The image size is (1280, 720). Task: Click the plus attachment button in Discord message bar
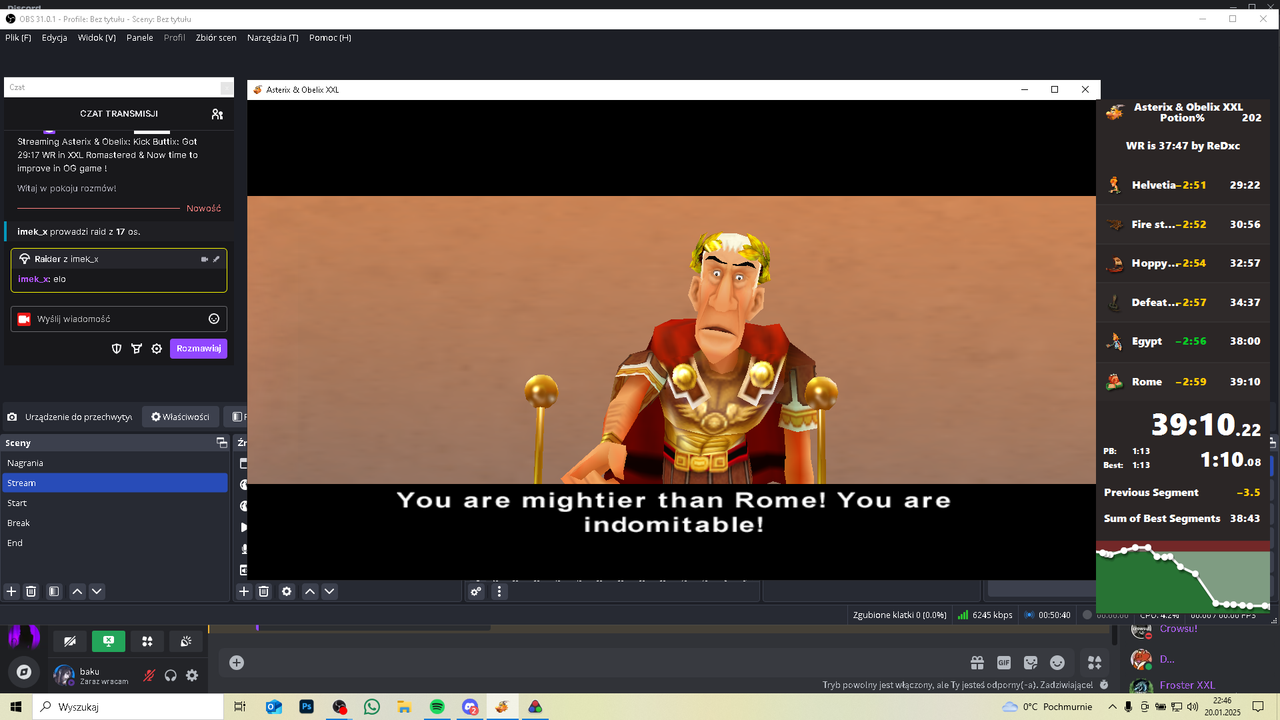236,663
